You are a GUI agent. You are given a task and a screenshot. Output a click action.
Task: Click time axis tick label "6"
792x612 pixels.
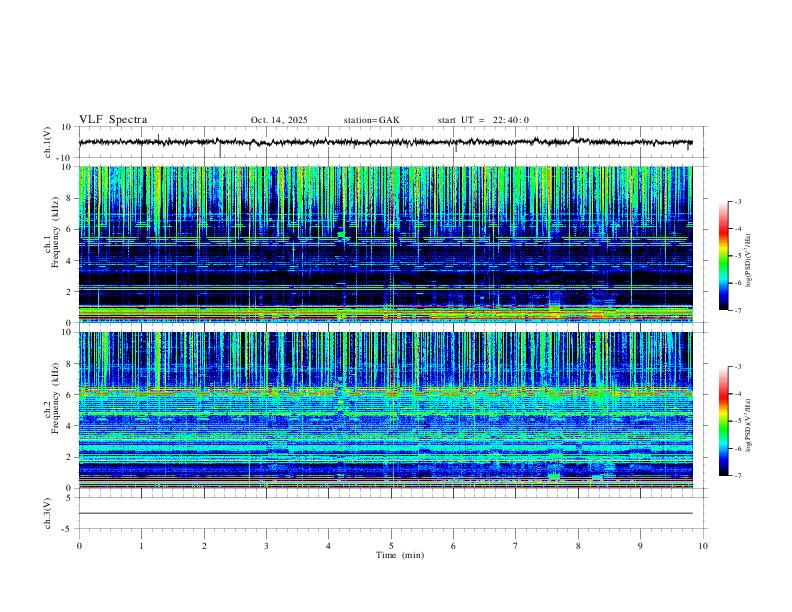tap(453, 546)
